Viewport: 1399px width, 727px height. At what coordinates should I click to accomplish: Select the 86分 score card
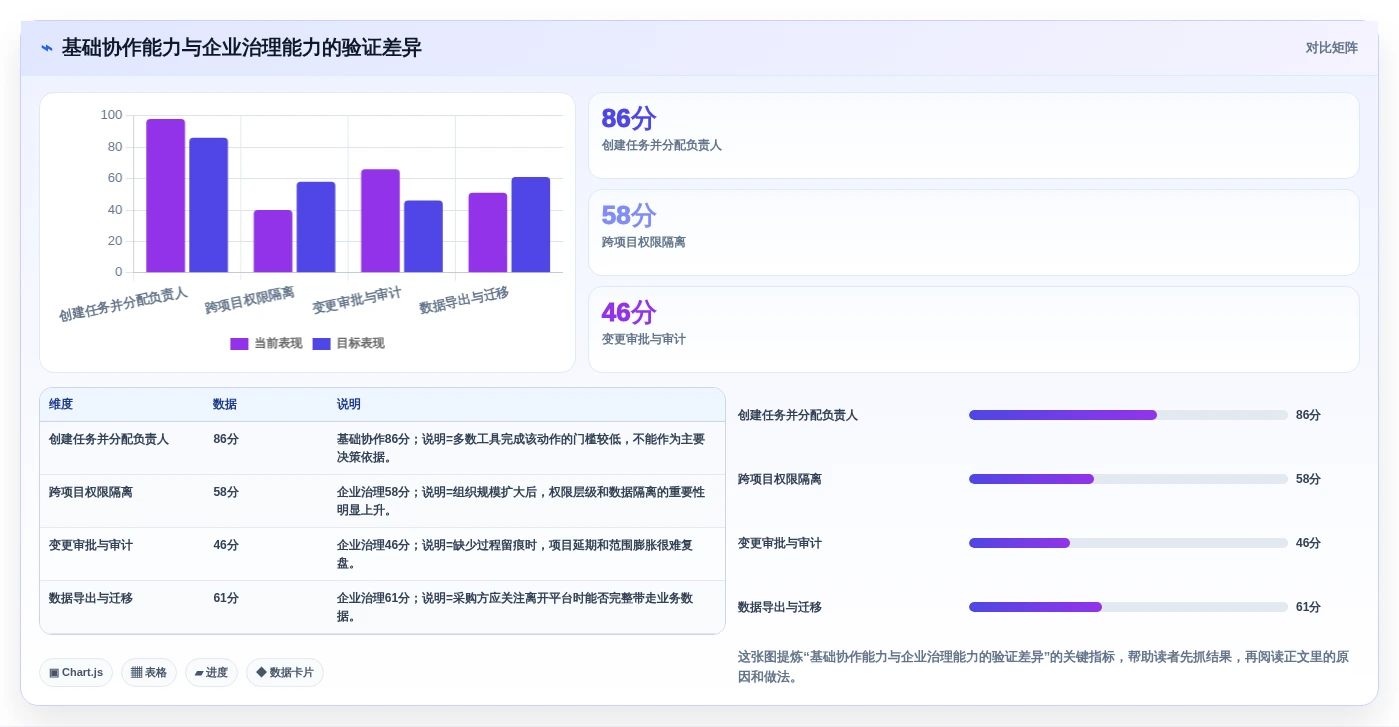pos(973,136)
